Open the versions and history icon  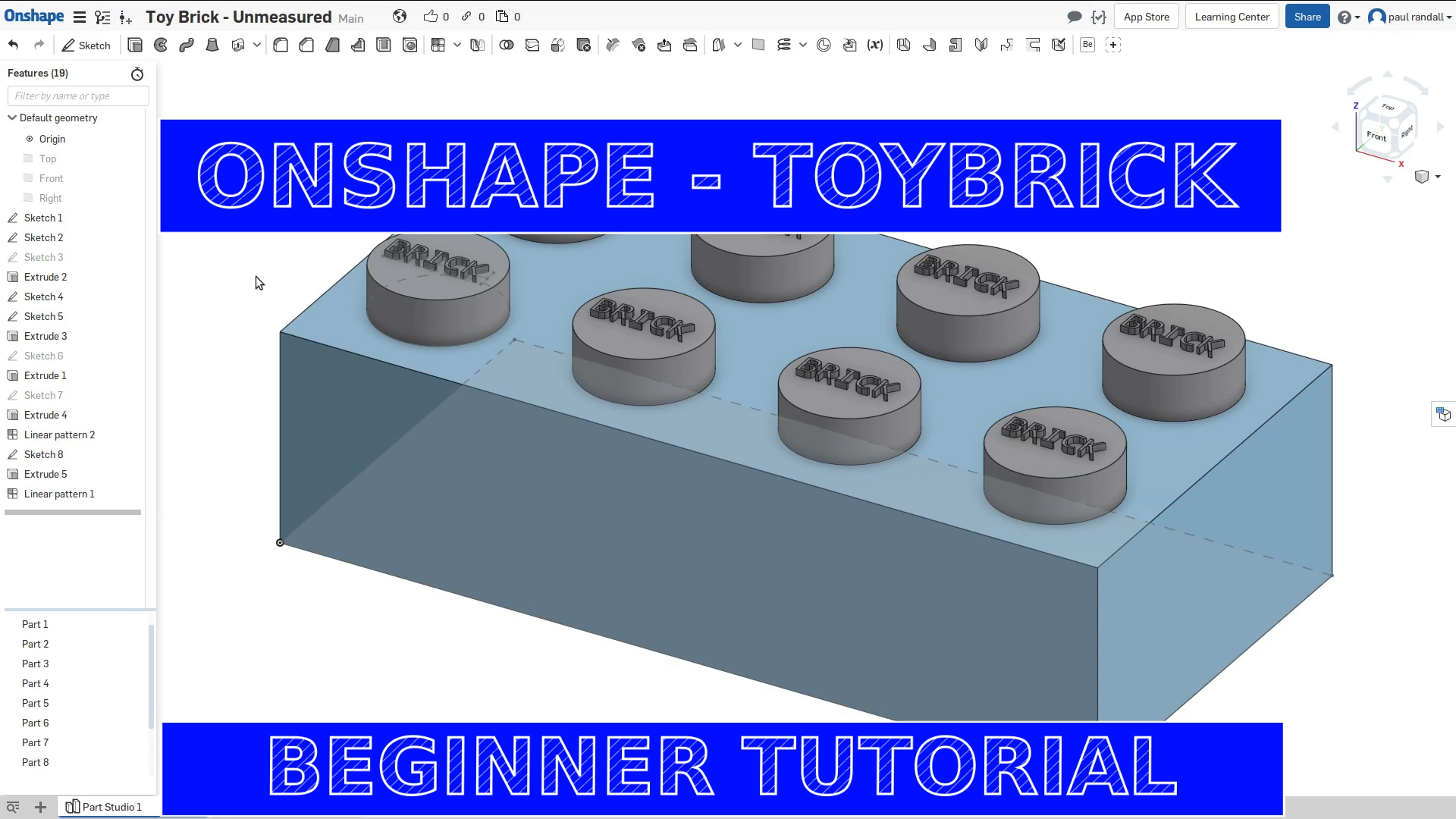[102, 17]
